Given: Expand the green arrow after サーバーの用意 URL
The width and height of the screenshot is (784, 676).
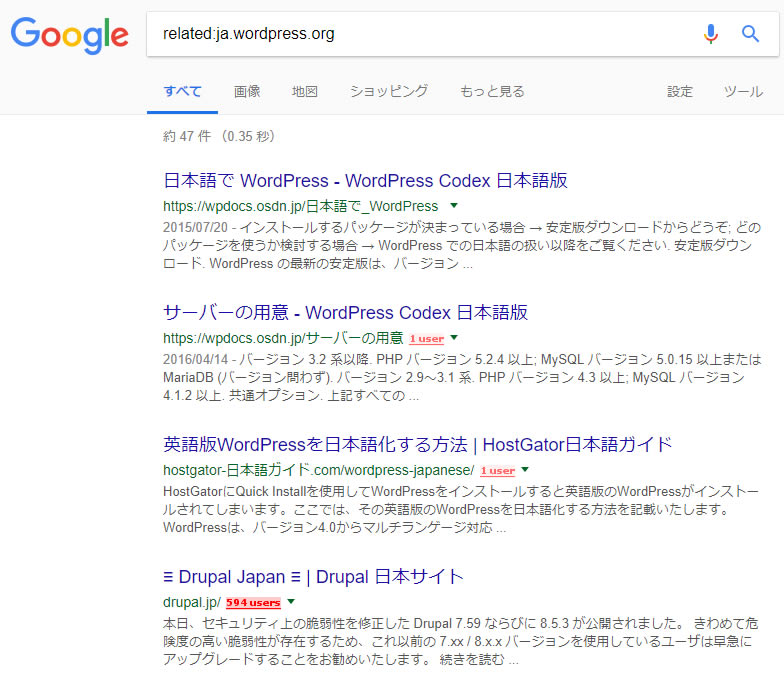Looking at the screenshot, I should coord(453,338).
